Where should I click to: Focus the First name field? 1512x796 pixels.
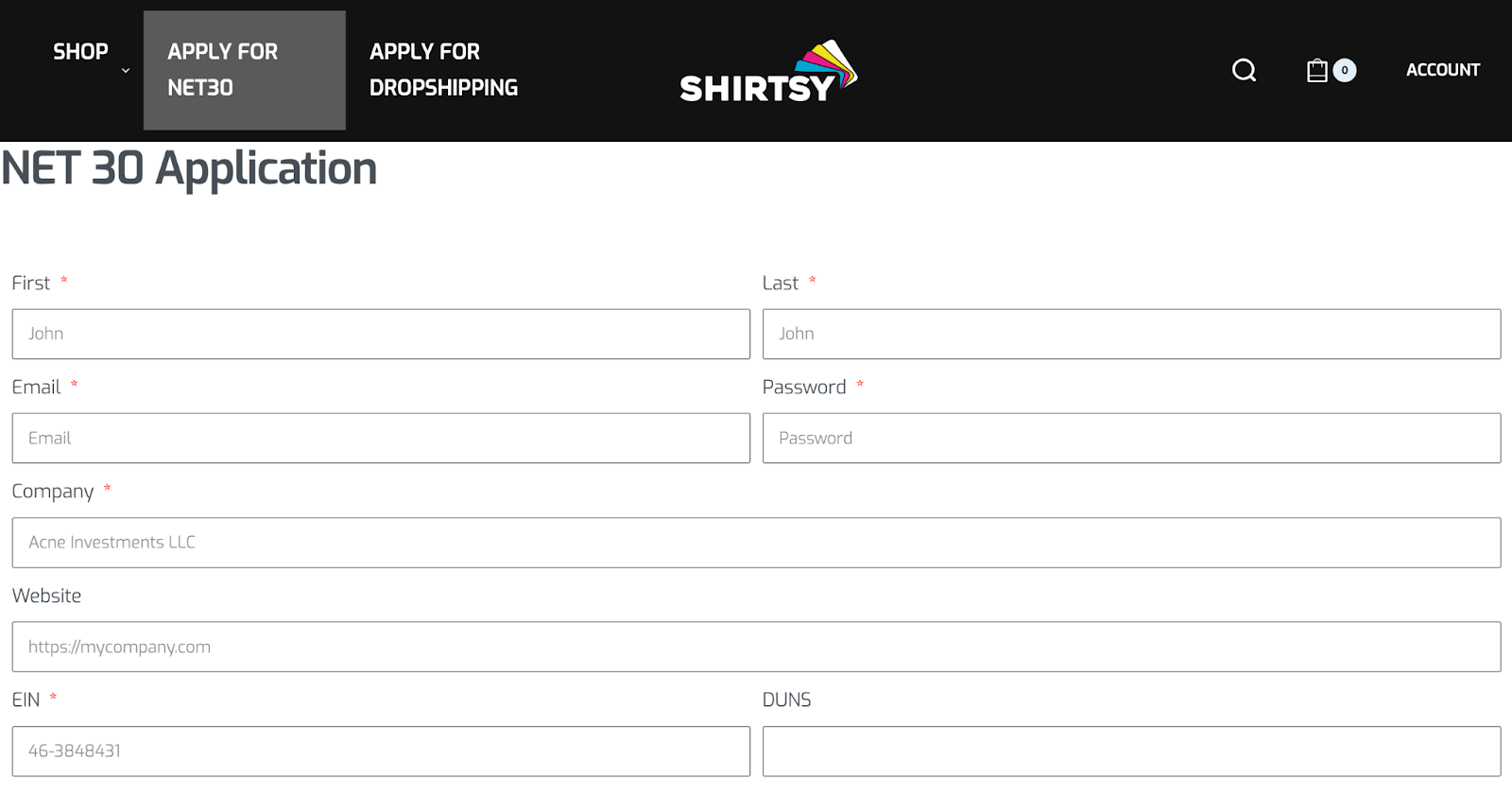tap(378, 334)
